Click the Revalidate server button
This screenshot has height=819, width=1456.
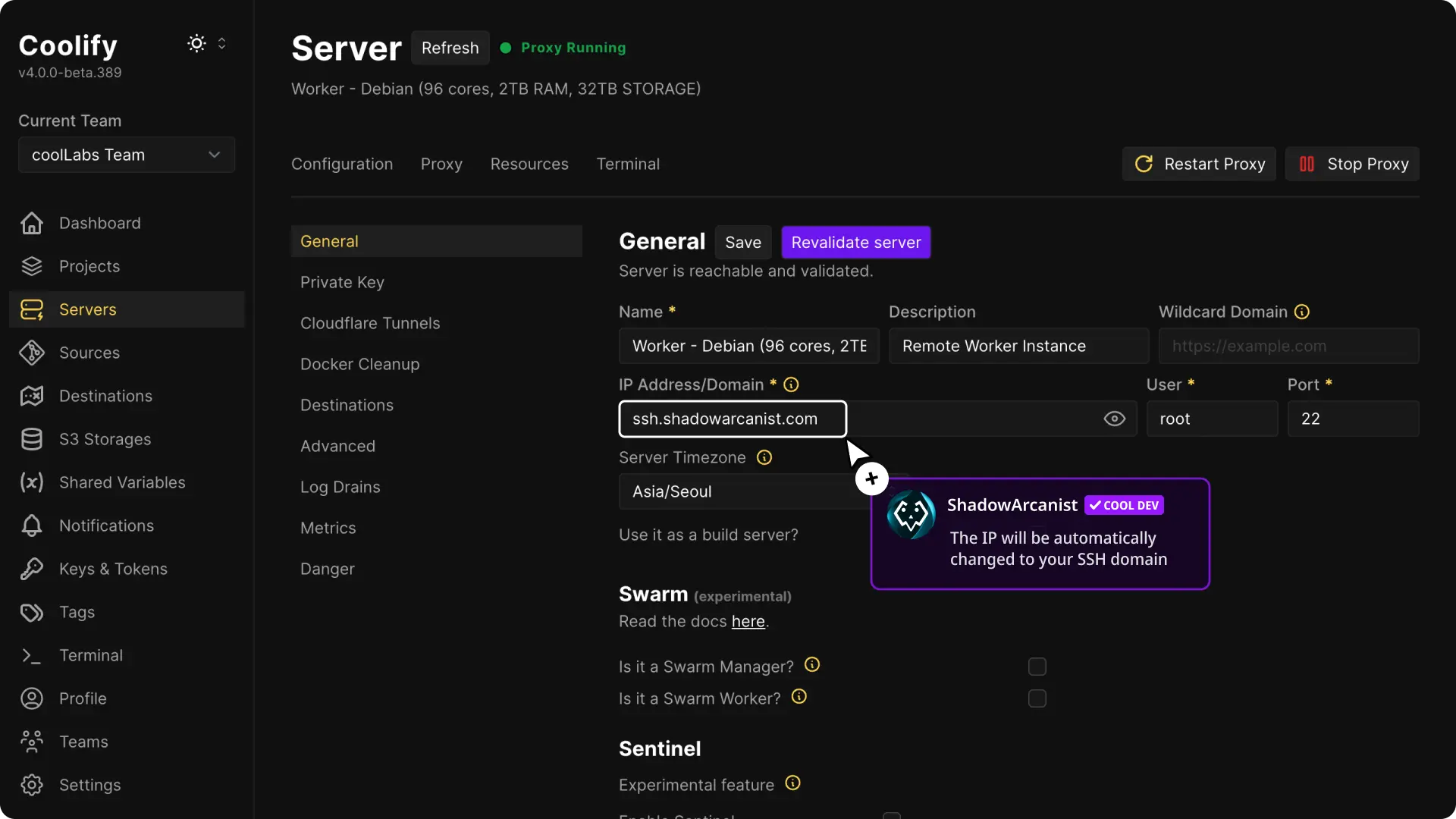(x=855, y=243)
